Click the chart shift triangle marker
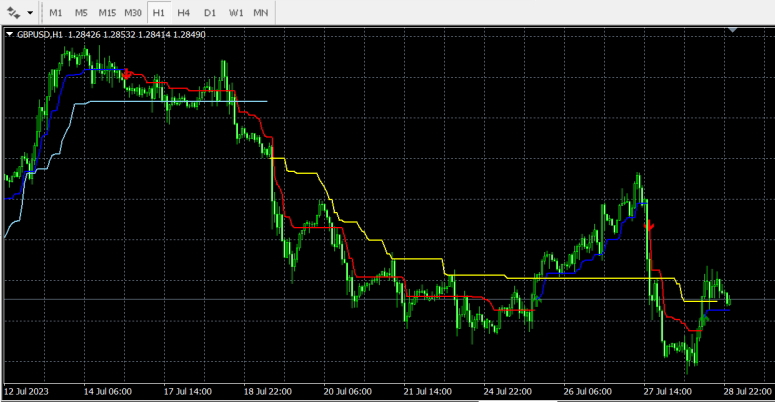This screenshot has width=775, height=402. [x=733, y=30]
